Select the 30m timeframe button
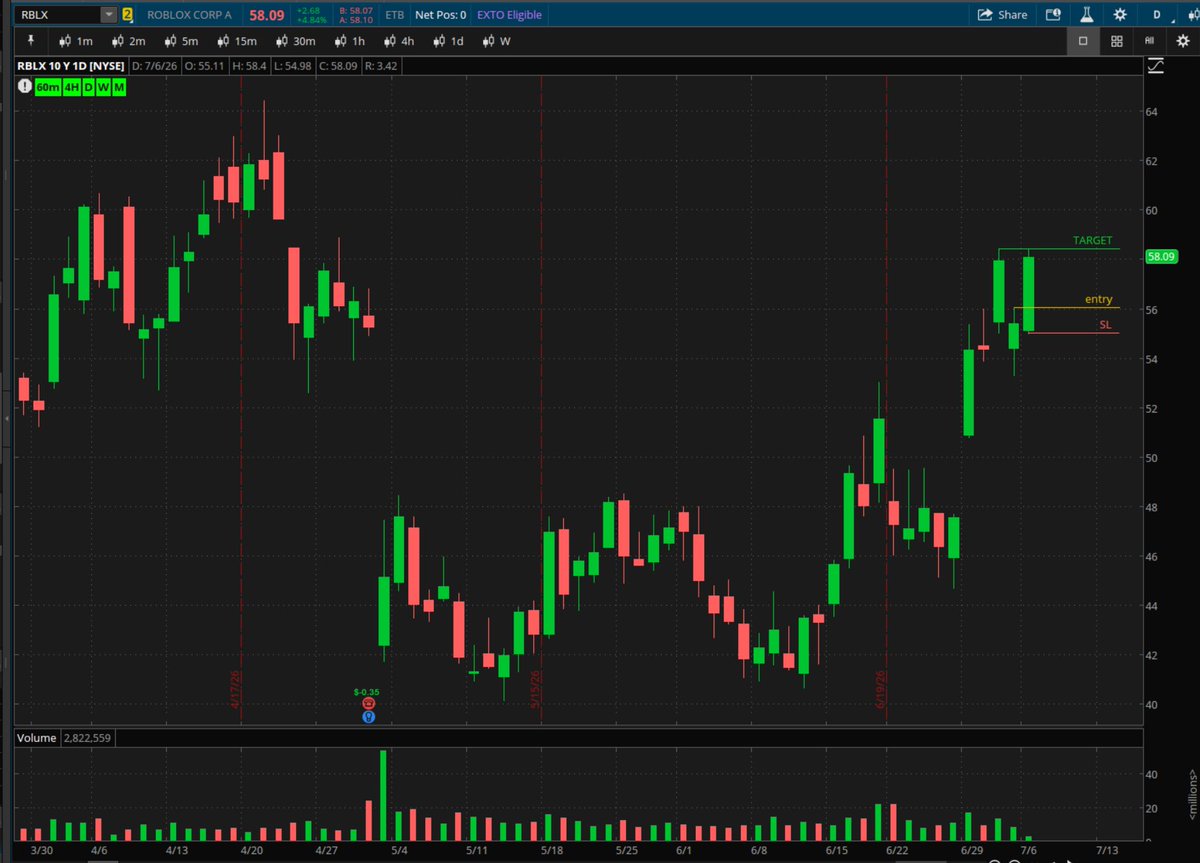Image resolution: width=1200 pixels, height=863 pixels. tap(295, 41)
